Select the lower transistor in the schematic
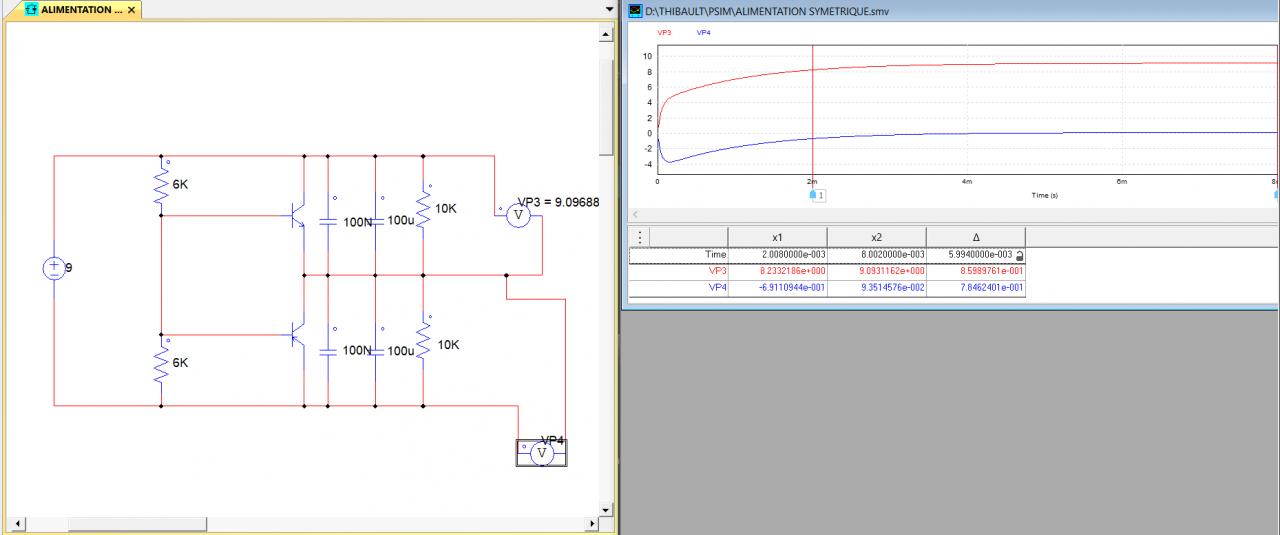This screenshot has height=535, width=1280. pos(296,334)
